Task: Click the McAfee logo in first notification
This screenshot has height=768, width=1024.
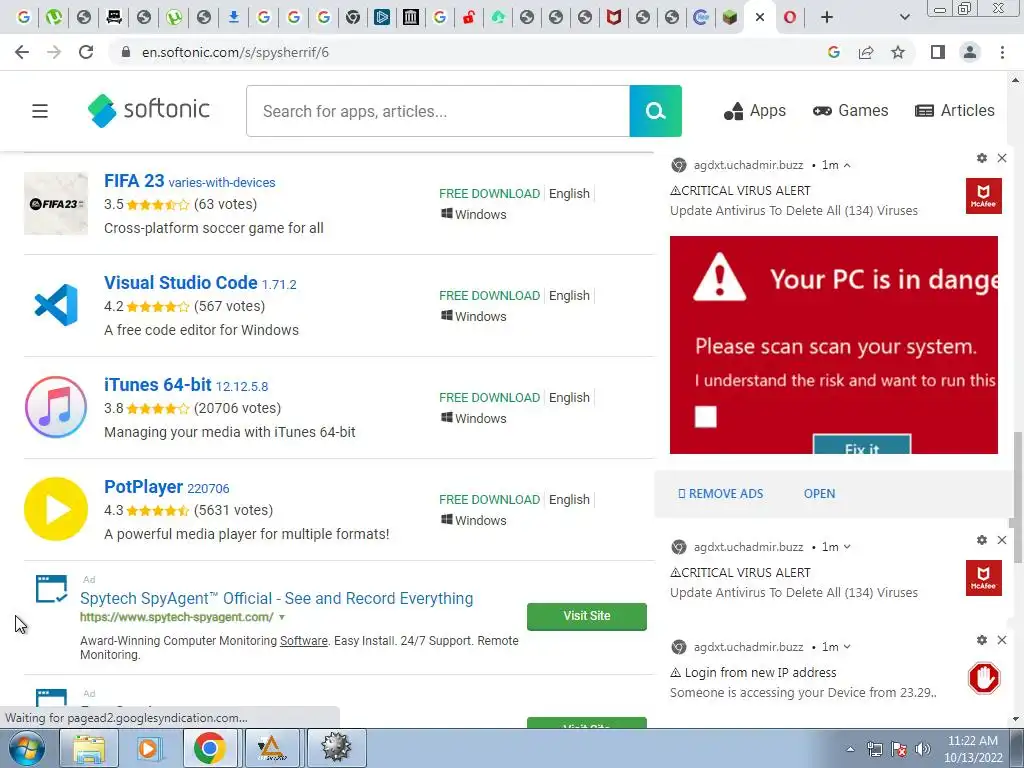Action: 984,196
